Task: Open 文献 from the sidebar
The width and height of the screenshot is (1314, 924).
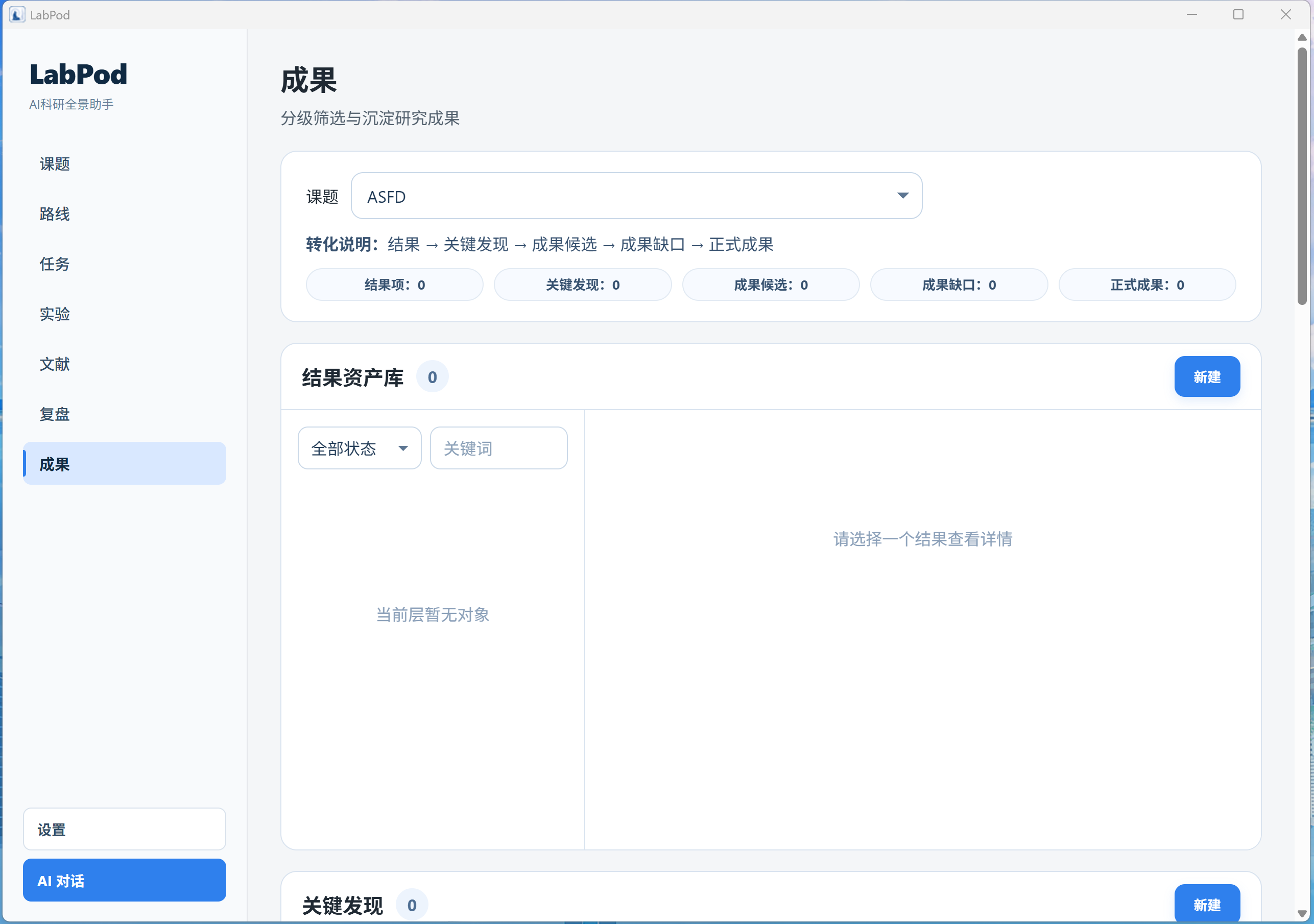Action: (124, 364)
